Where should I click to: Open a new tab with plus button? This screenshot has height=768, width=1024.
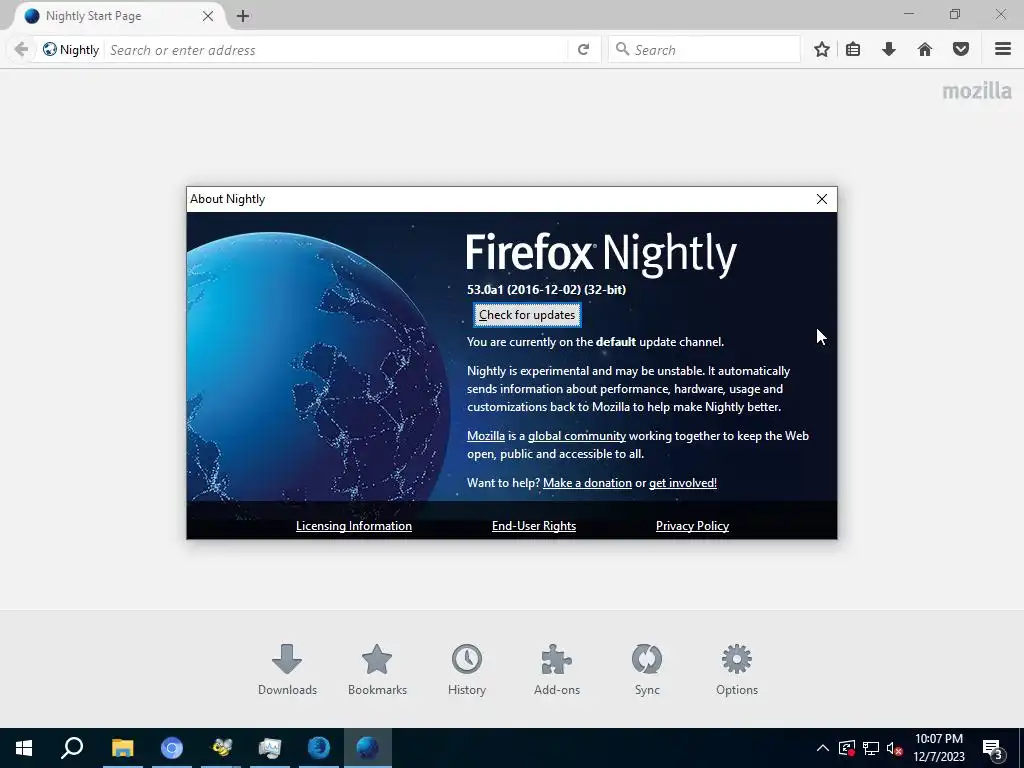tap(243, 16)
